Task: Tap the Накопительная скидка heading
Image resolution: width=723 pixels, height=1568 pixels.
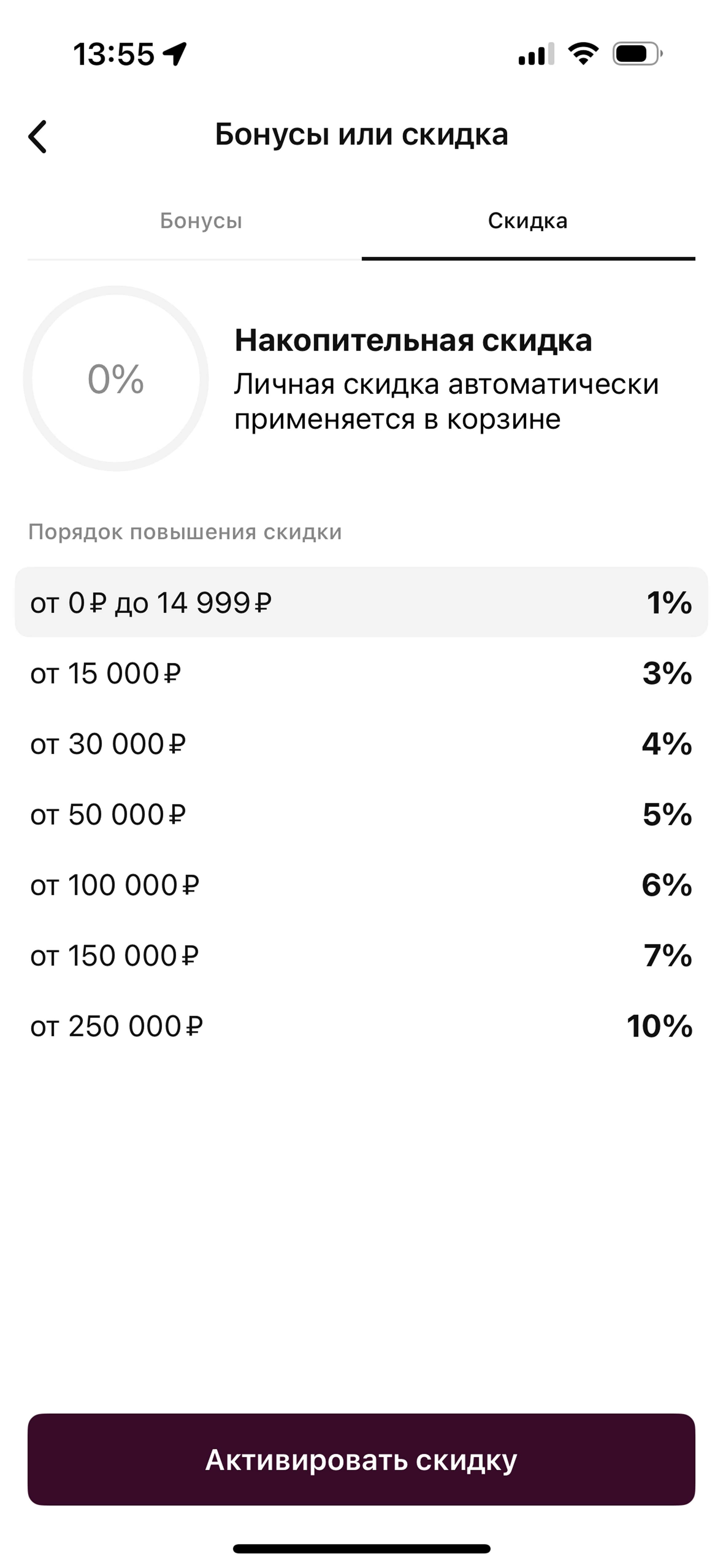Action: tap(413, 340)
